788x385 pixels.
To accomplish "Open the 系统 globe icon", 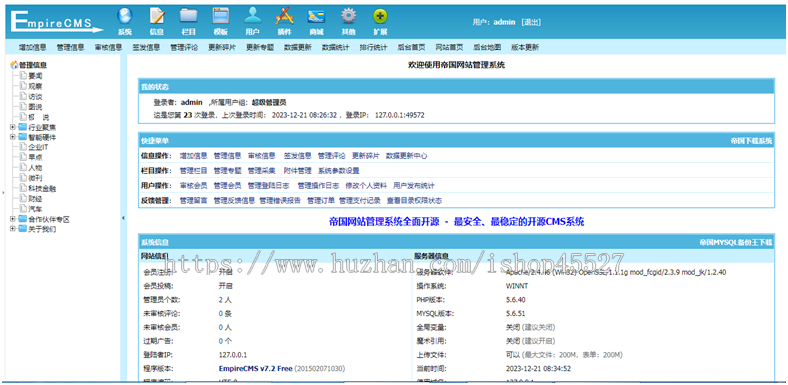I will (125, 17).
